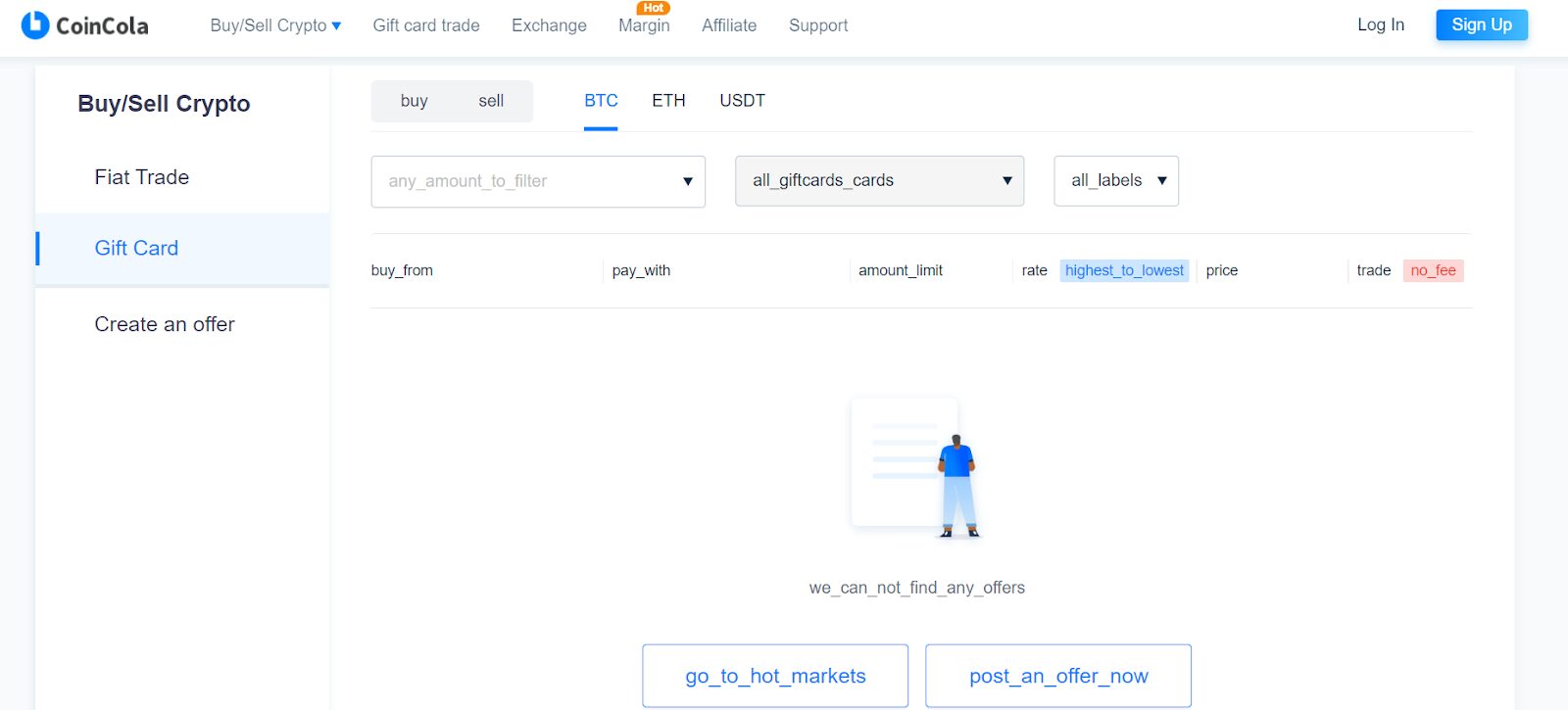Viewport: 1568px width, 710px height.
Task: Select the BTC tab
Action: click(601, 101)
